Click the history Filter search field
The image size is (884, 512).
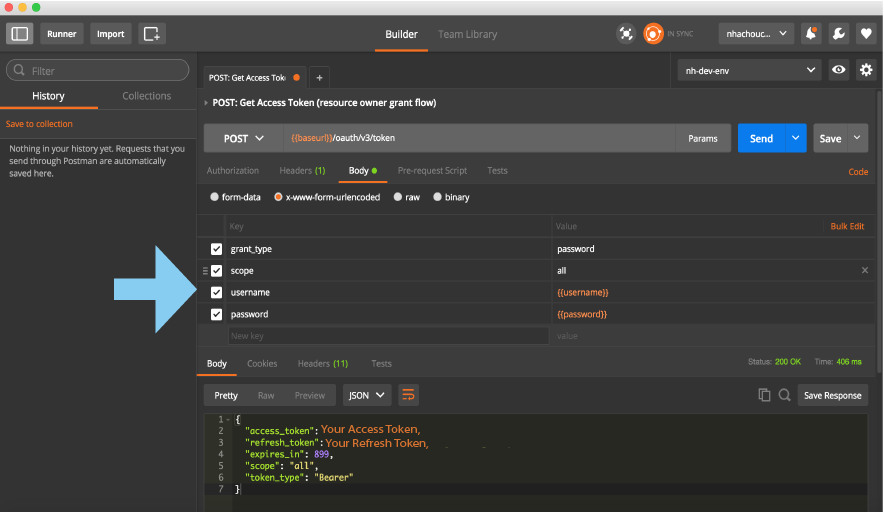98,71
